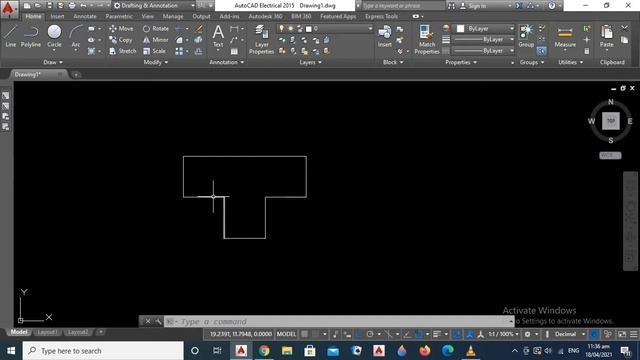The height and width of the screenshot is (360, 640).
Task: Add a new drawing tab with plus button
Action: click(x=76, y=75)
